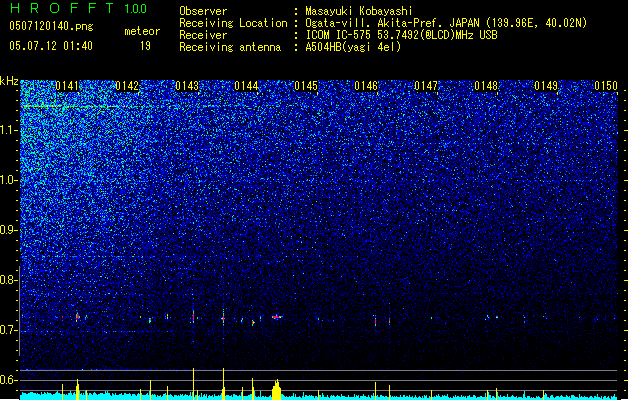Click the 0.6 kHz frequency axis label
629x400 pixels.
click(8, 380)
